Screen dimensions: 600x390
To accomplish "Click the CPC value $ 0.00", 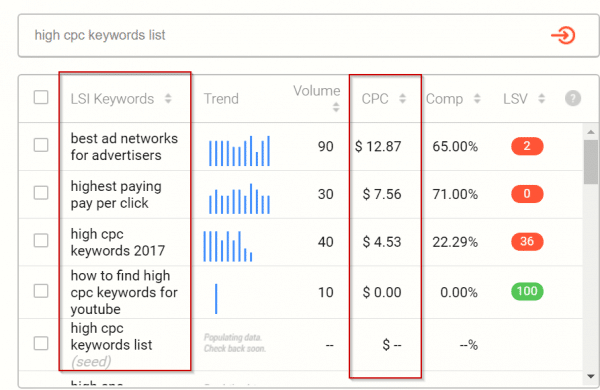I will coord(382,292).
